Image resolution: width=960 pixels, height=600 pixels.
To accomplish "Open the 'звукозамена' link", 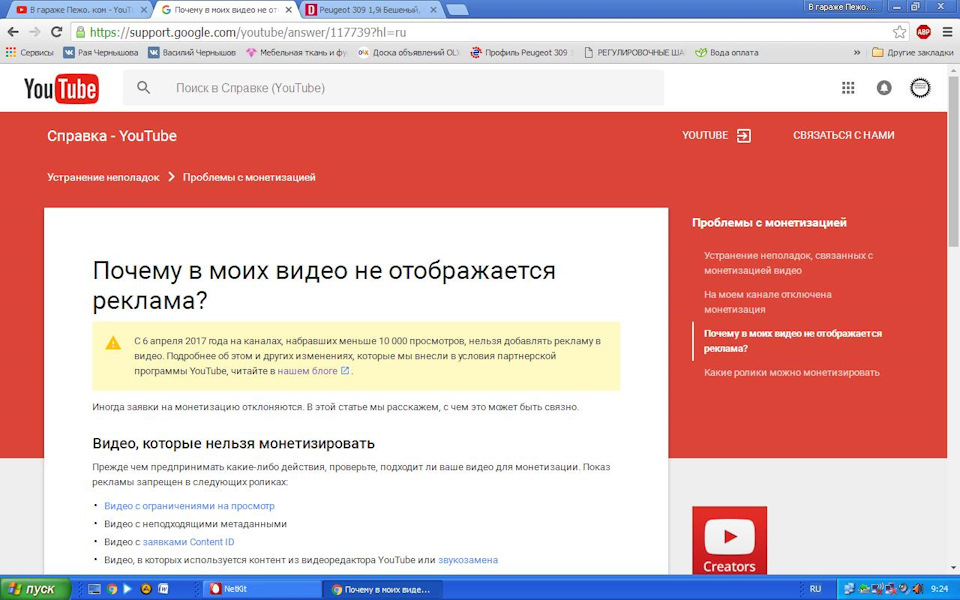I will click(468, 560).
